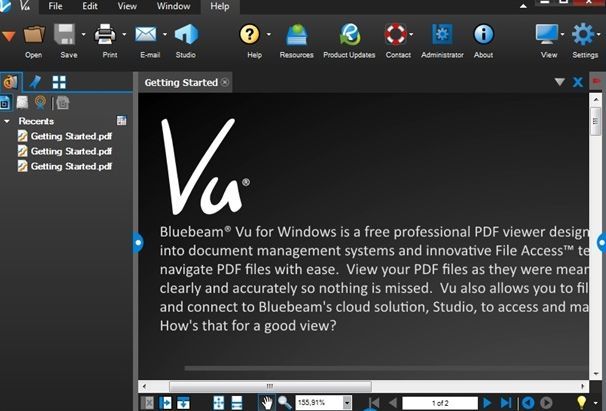Open Settings via the gear icon
This screenshot has width=606, height=411.
pyautogui.click(x=583, y=34)
